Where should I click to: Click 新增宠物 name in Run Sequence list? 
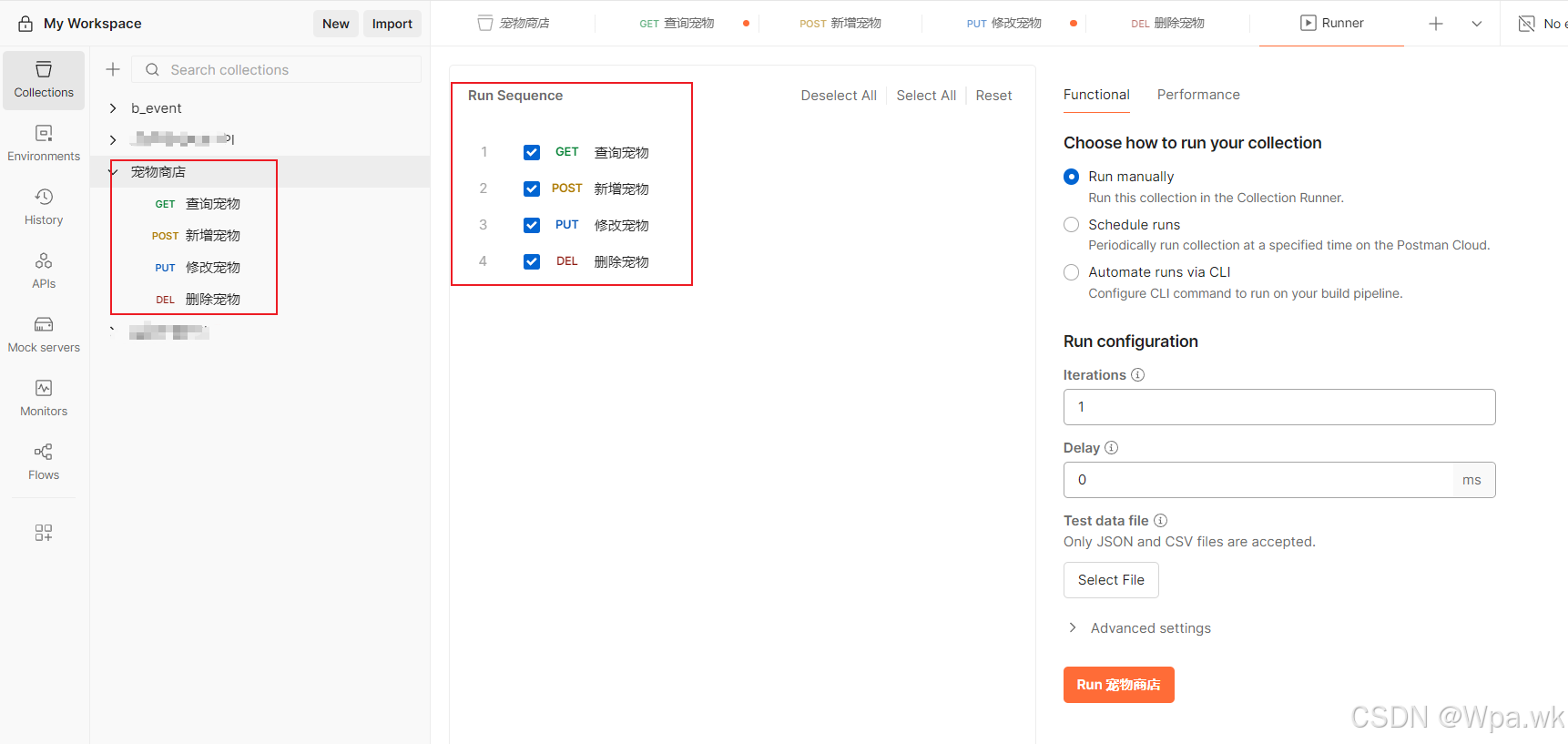pyautogui.click(x=622, y=189)
